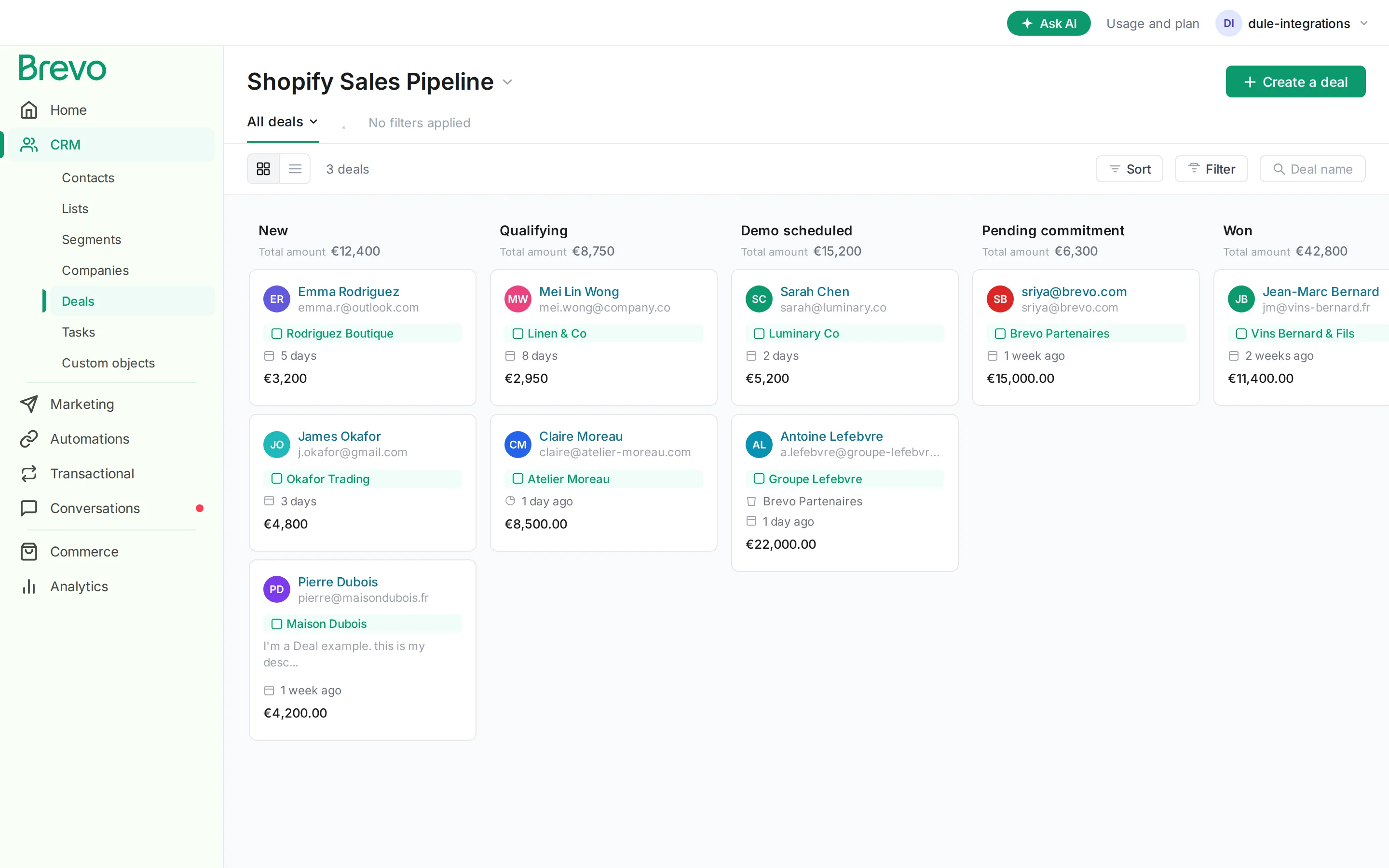Open Contacts in the CRM menu
The image size is (1389, 868).
click(88, 178)
